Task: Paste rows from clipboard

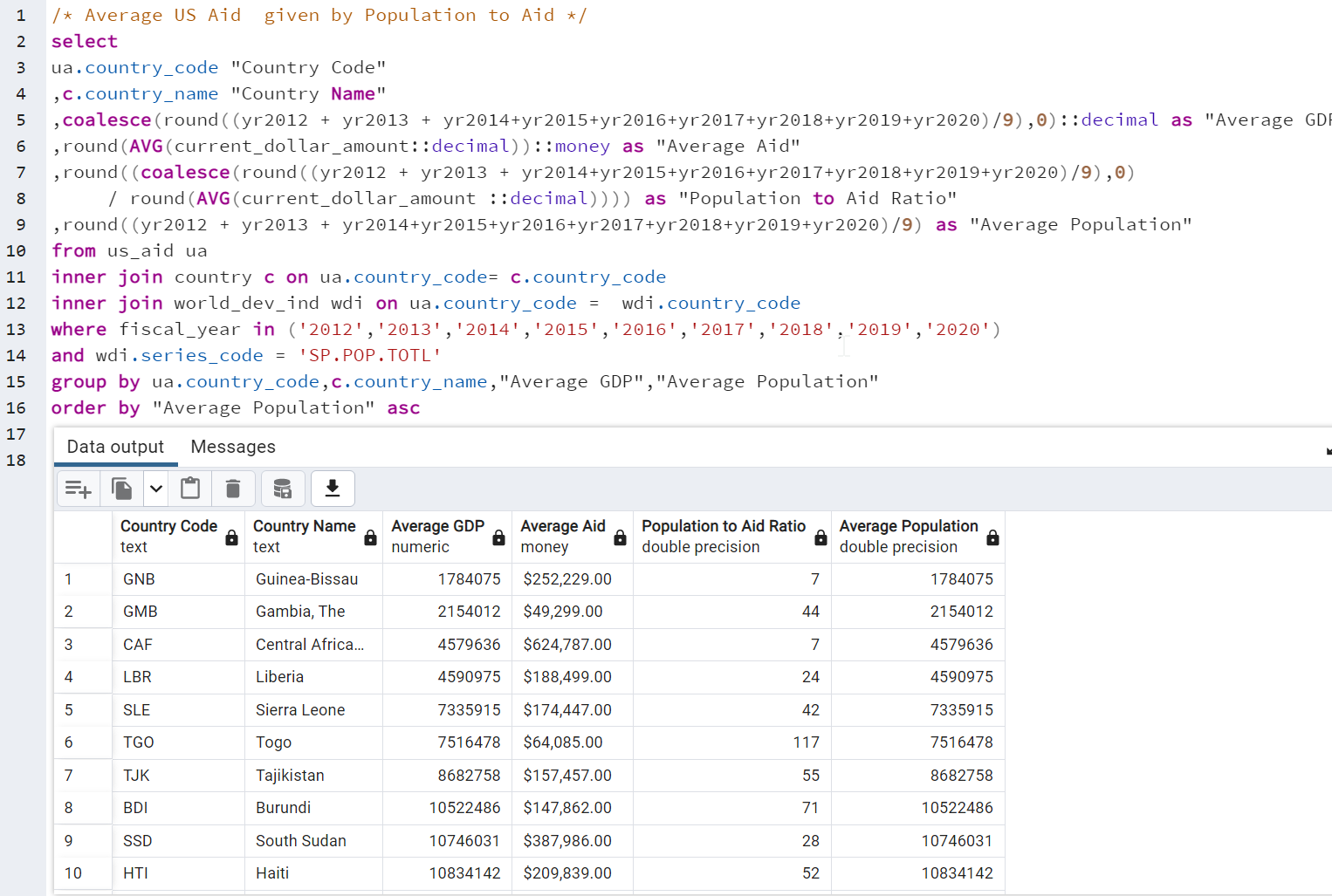Action: tap(190, 489)
